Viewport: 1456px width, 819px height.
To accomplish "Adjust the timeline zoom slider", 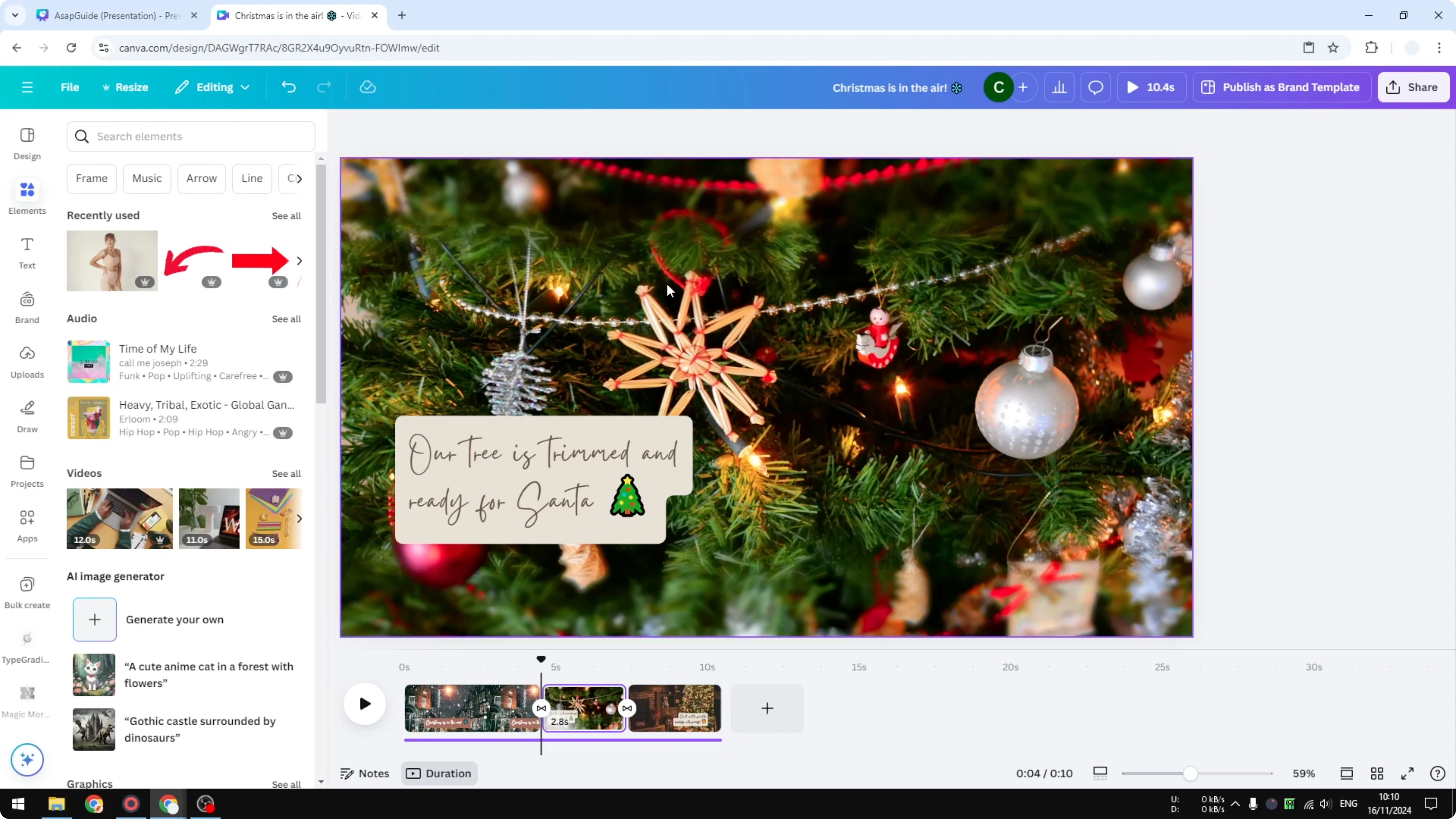I will [1191, 773].
